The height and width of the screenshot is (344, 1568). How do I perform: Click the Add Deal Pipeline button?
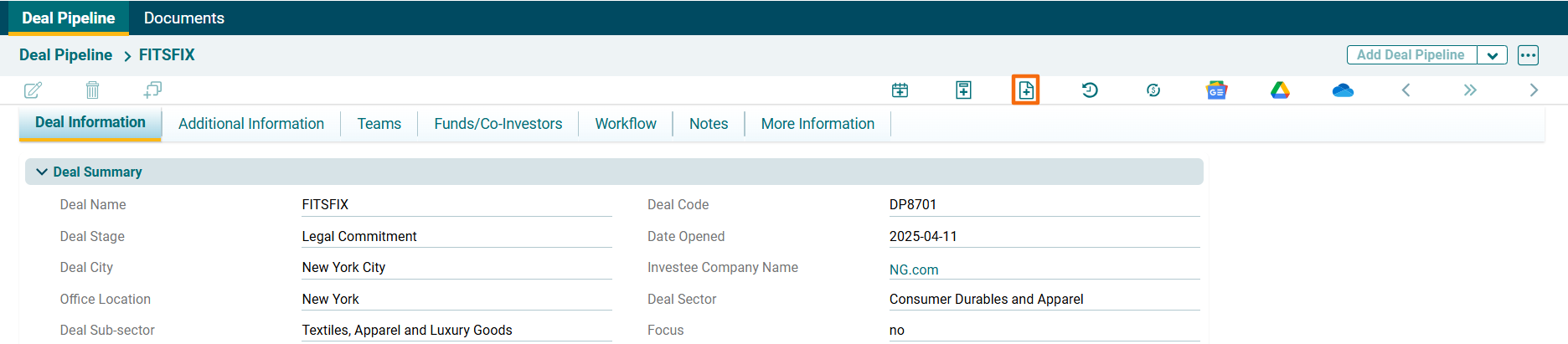[1411, 55]
